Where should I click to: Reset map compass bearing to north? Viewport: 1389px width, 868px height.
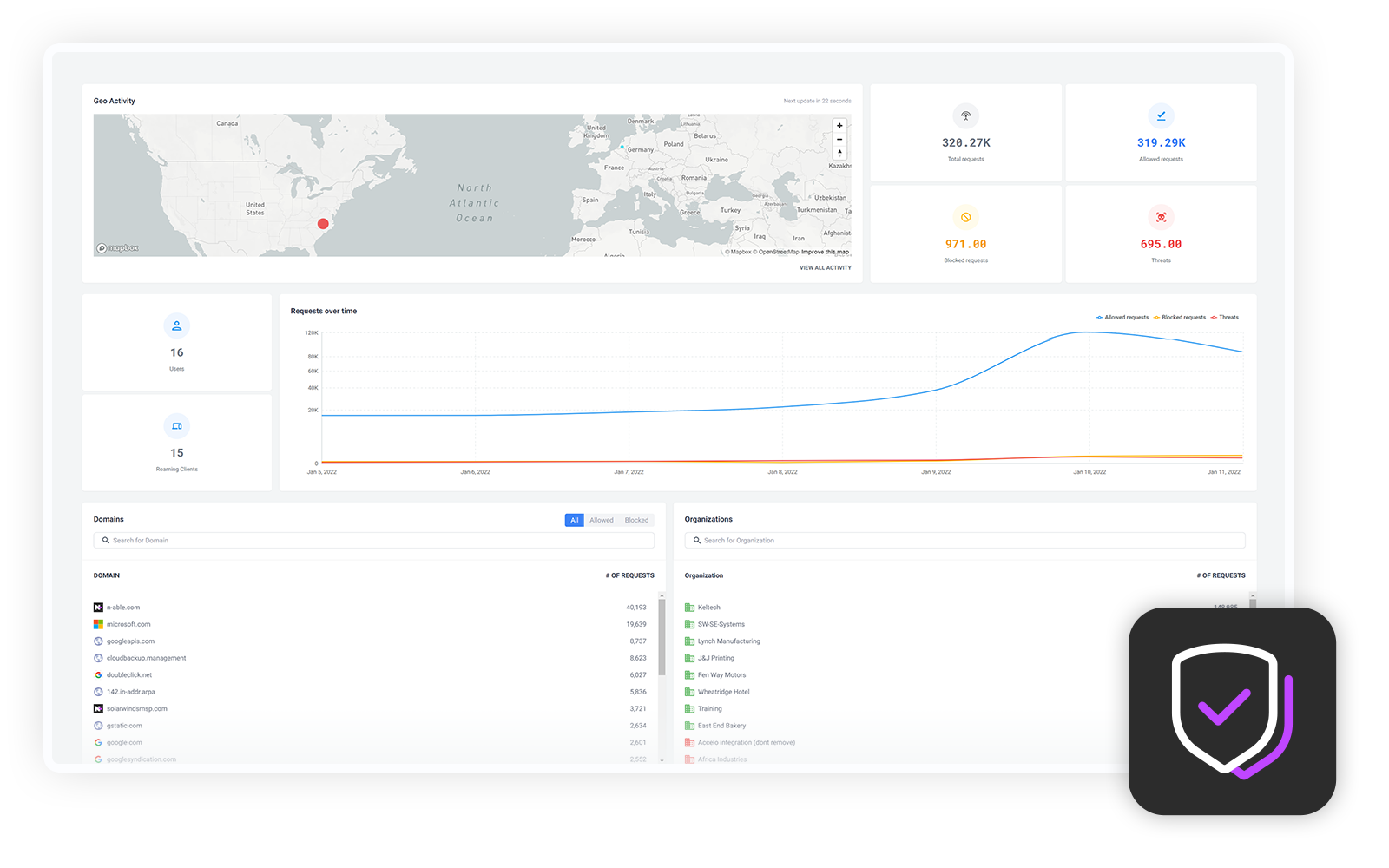click(x=839, y=153)
